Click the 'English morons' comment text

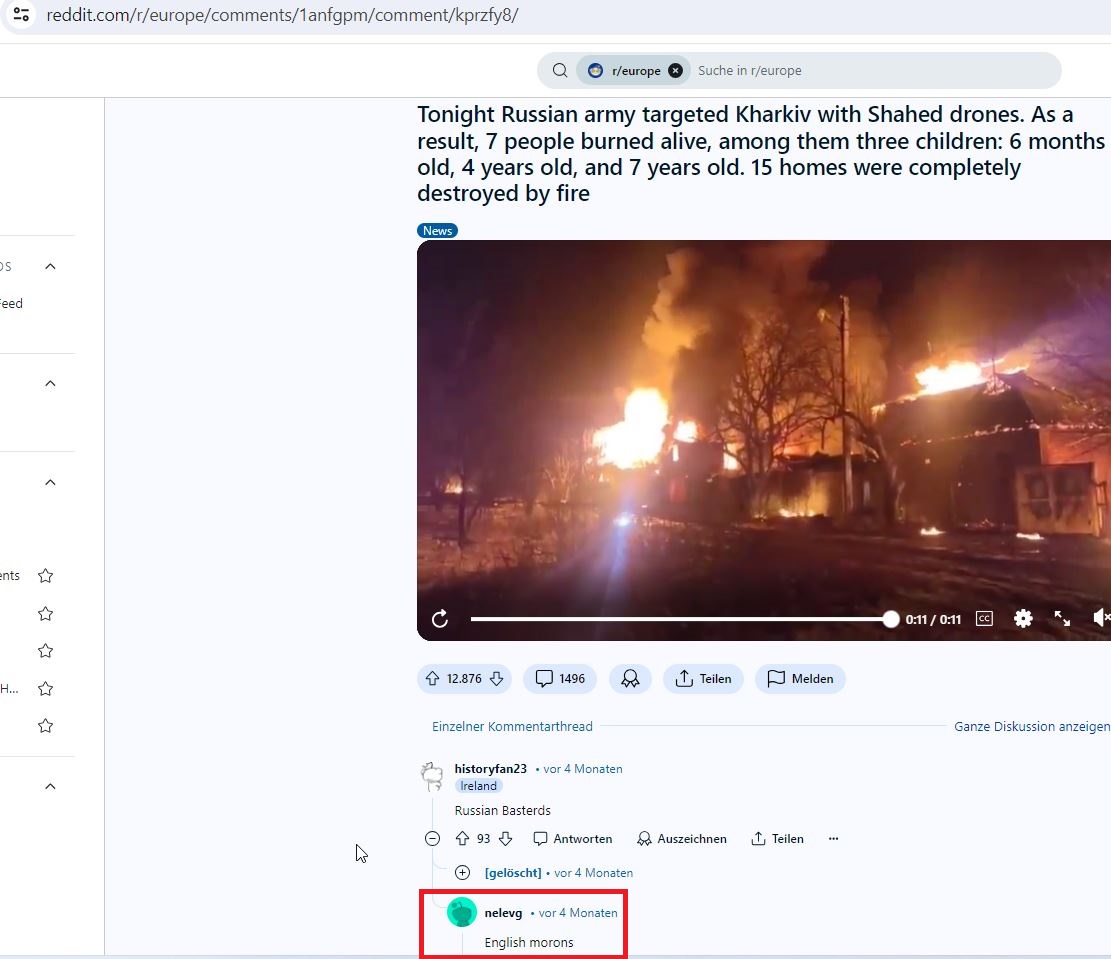[529, 942]
